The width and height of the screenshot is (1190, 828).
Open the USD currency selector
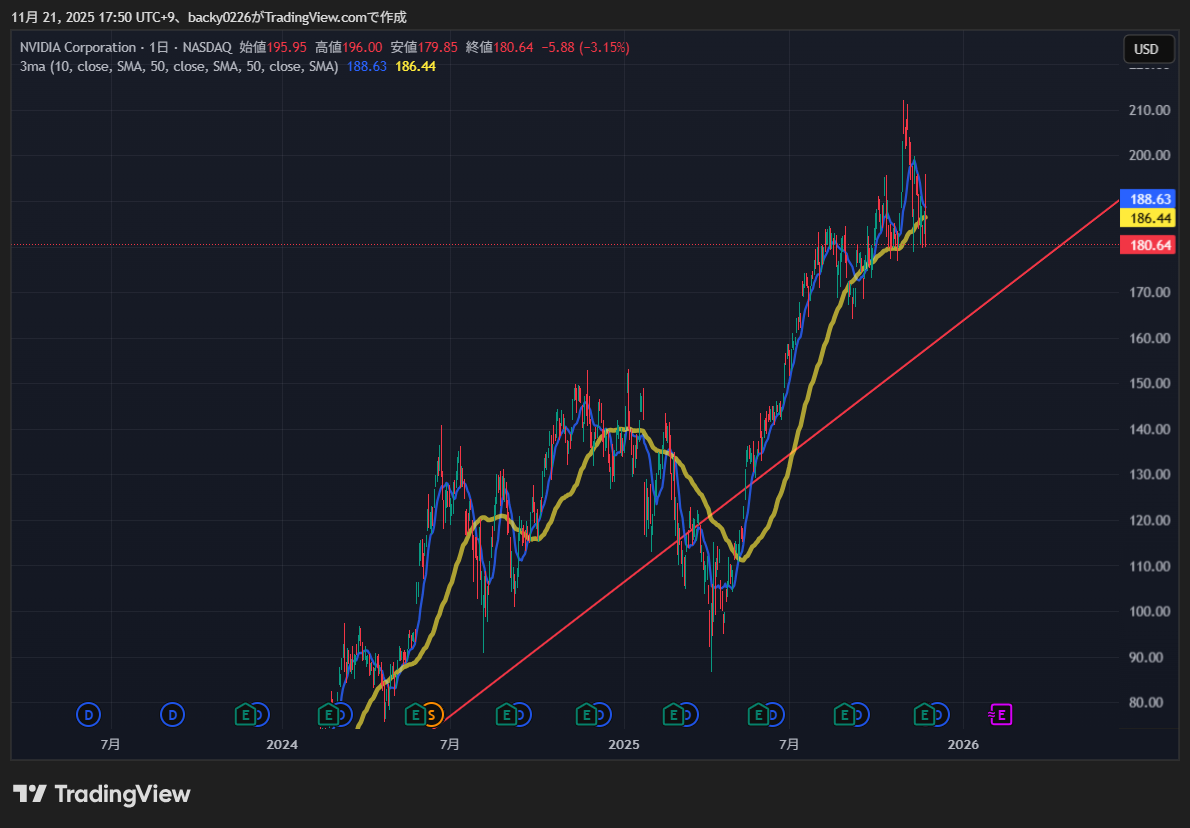pyautogui.click(x=1146, y=49)
